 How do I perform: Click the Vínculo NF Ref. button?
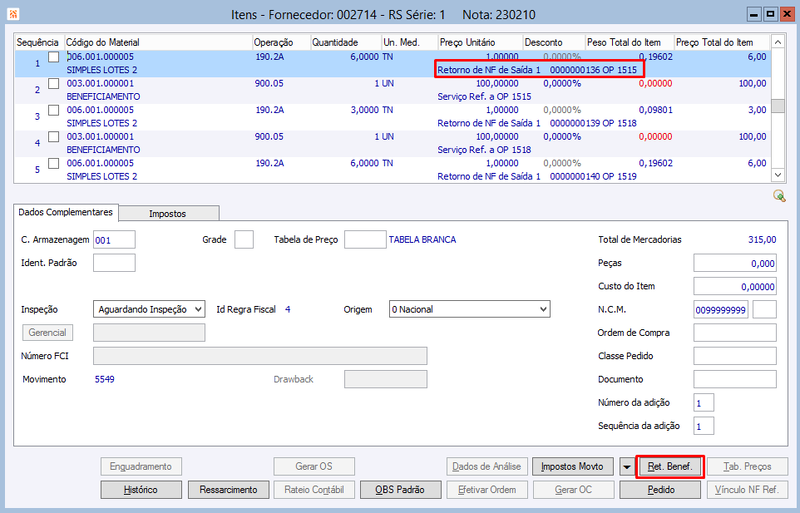(747, 490)
